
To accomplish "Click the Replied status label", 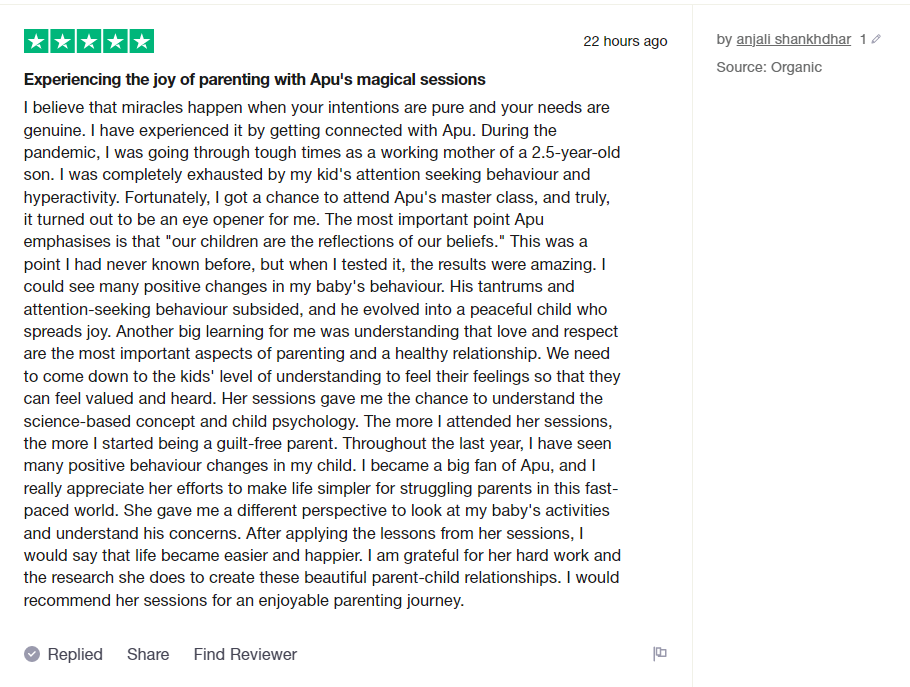I will click(x=75, y=654).
